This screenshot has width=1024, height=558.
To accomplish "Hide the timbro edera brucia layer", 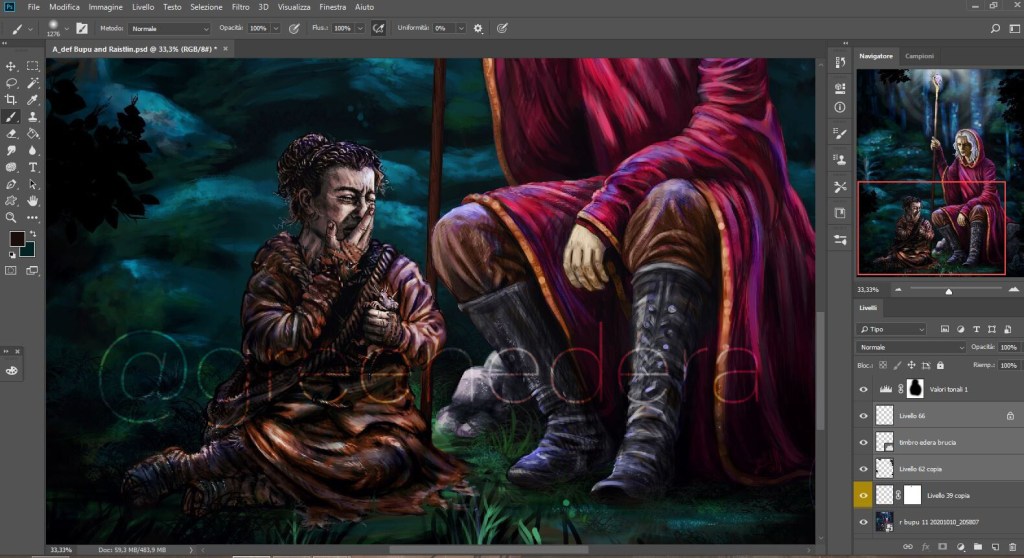I will coord(864,441).
